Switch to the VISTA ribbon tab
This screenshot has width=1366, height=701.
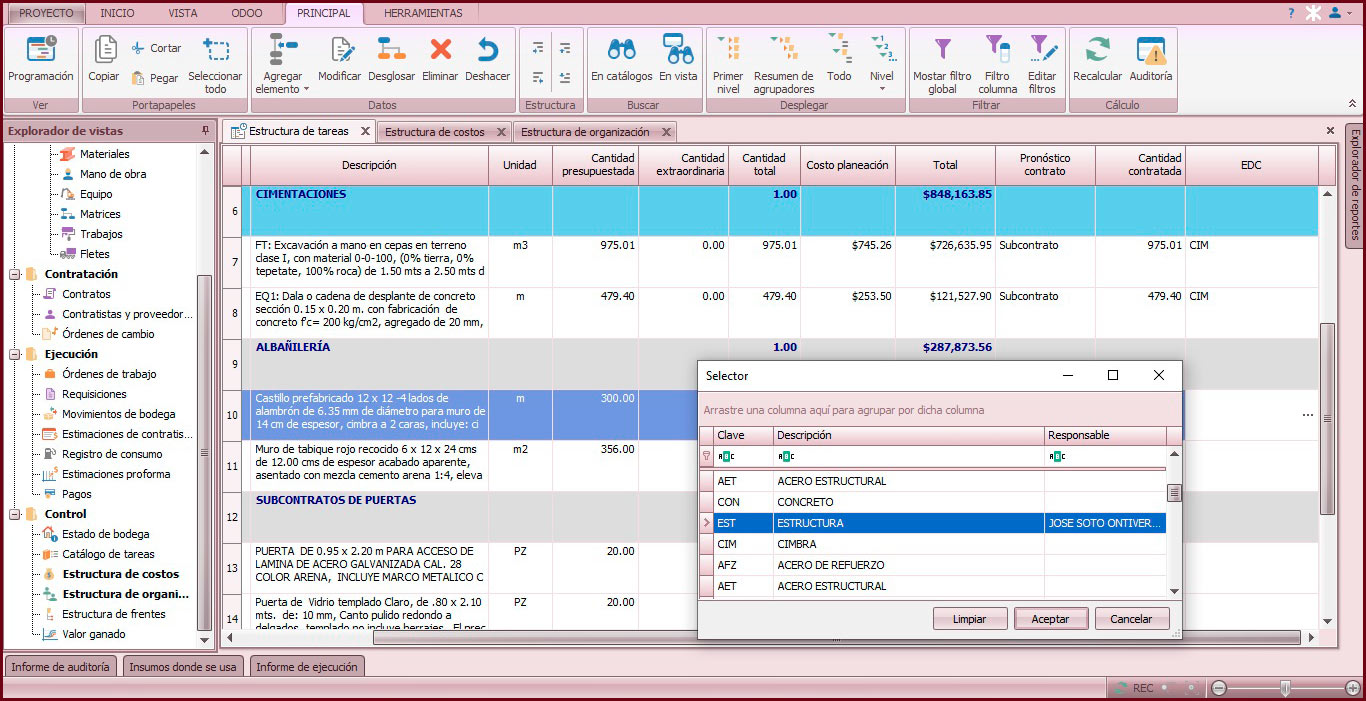pos(183,13)
